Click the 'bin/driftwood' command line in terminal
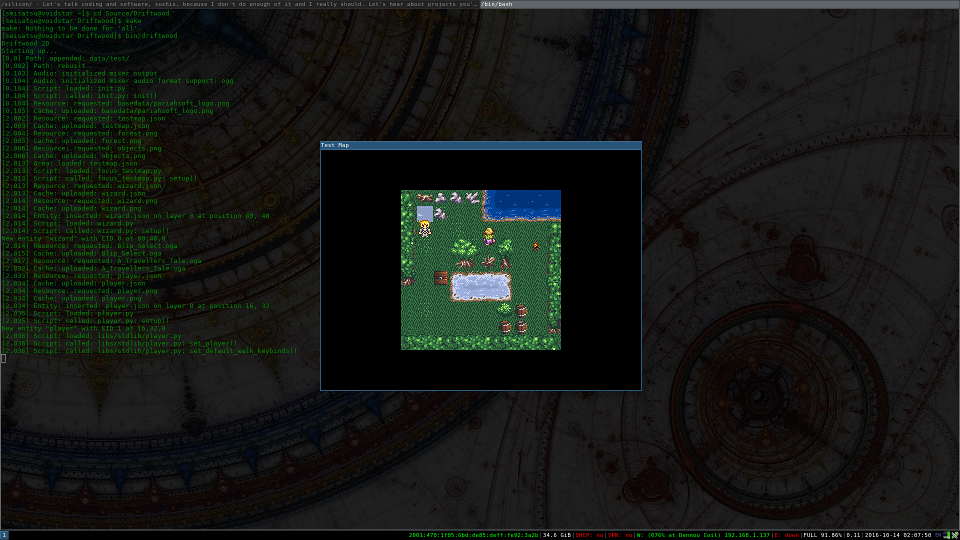Viewport: 960px width, 540px height. pos(89,36)
